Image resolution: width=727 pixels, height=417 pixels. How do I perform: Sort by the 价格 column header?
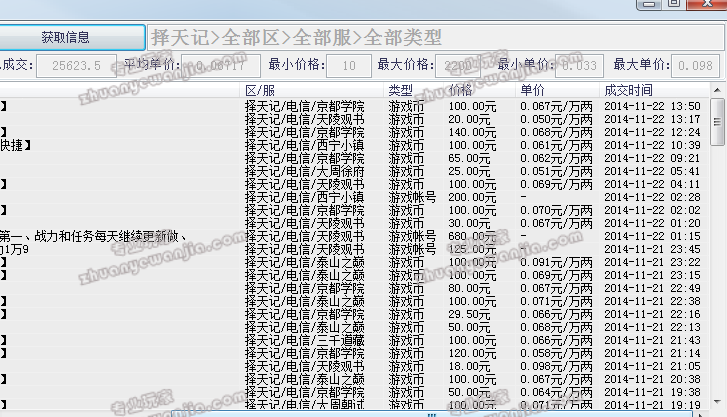(x=479, y=90)
